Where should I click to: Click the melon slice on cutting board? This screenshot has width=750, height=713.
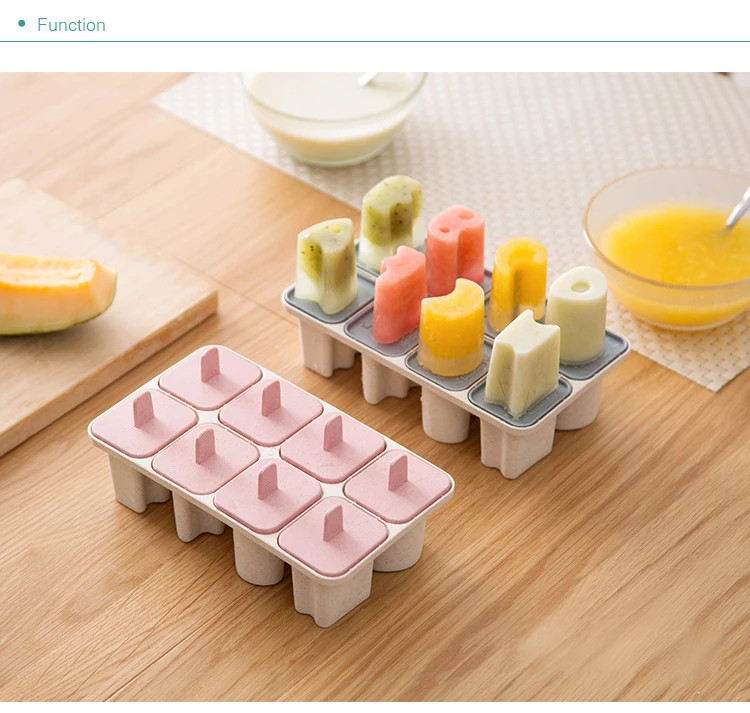tap(56, 294)
